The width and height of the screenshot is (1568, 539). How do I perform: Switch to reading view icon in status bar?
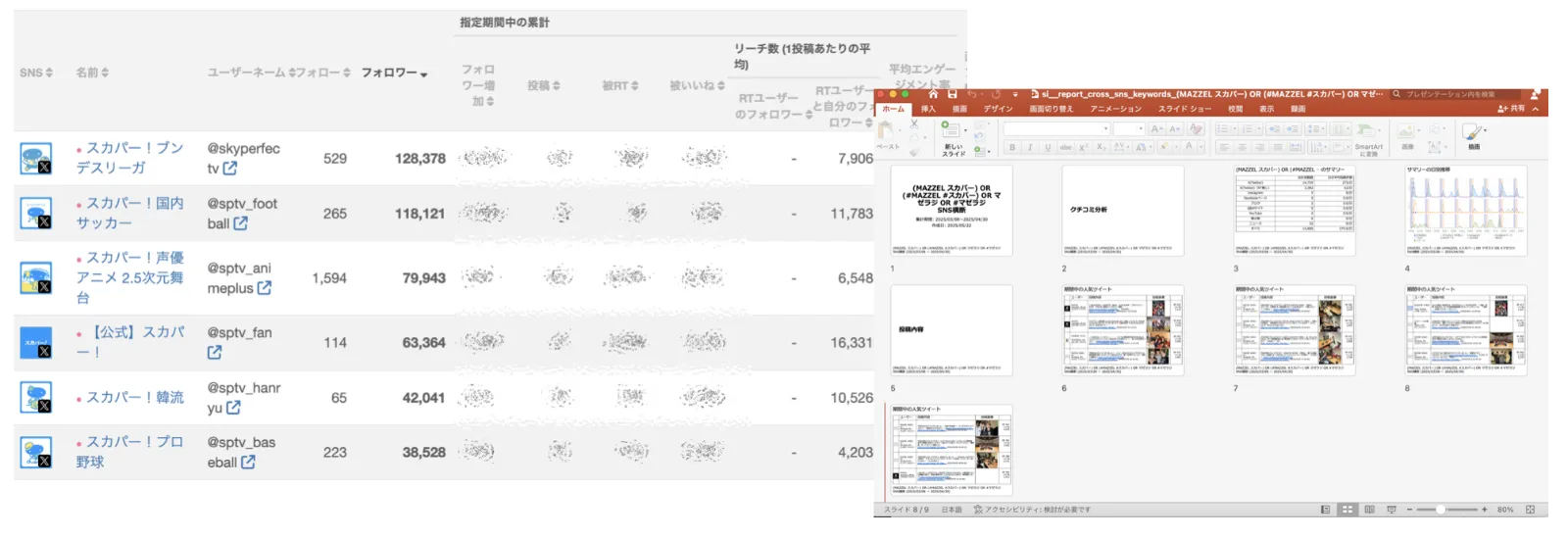(1369, 510)
